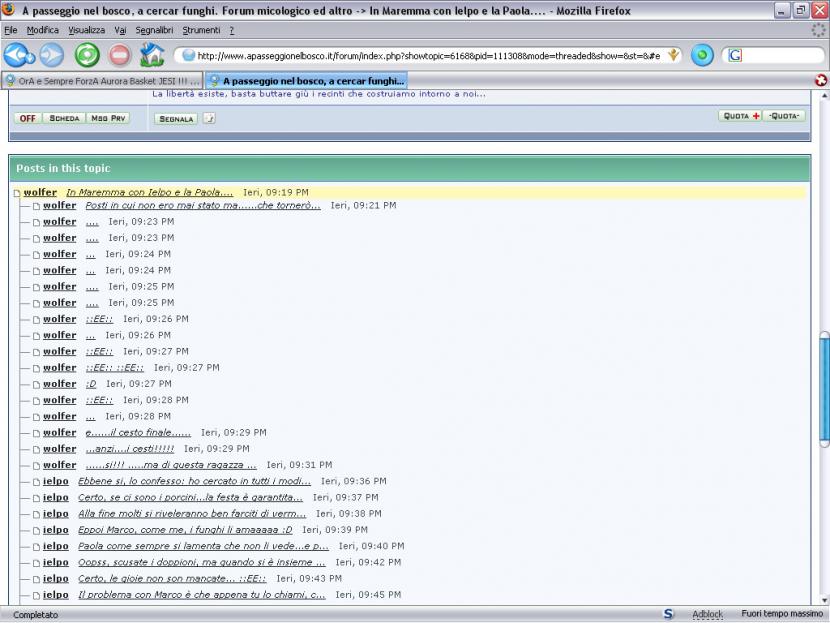Click the blue S icon in the status bar
Image resolution: width=830 pixels, height=623 pixels.
tap(668, 614)
